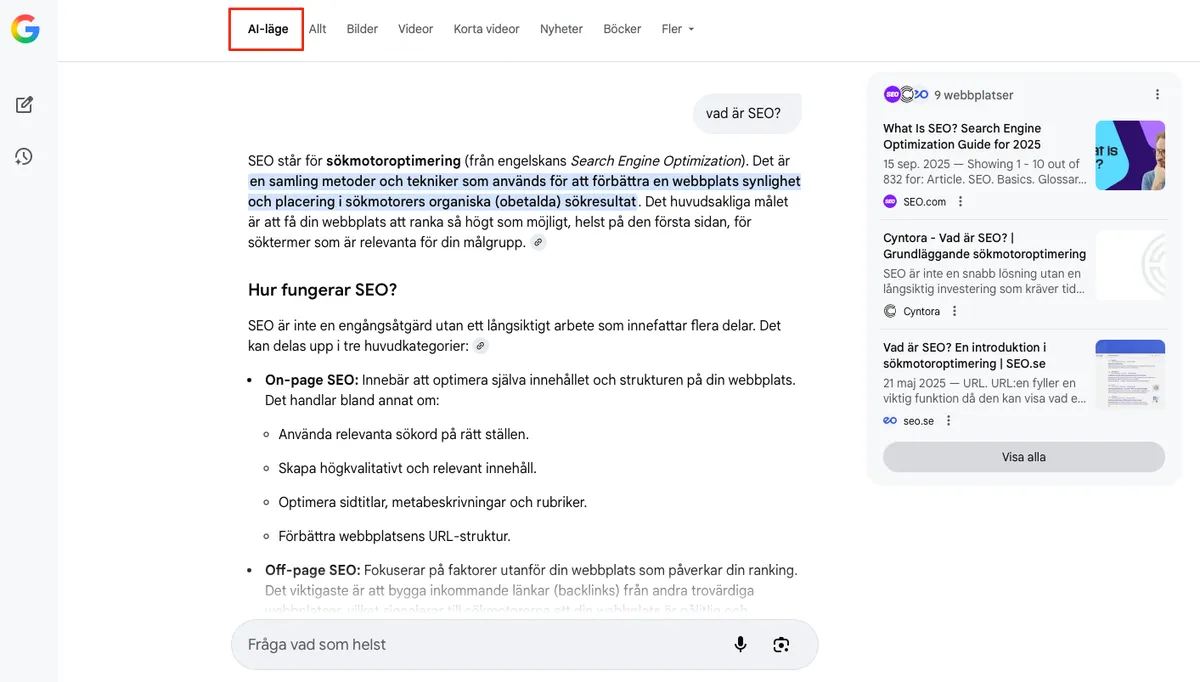Click link icon after 'tre huvudkategorier:'
Image resolution: width=1200 pixels, height=682 pixels.
tap(481, 346)
